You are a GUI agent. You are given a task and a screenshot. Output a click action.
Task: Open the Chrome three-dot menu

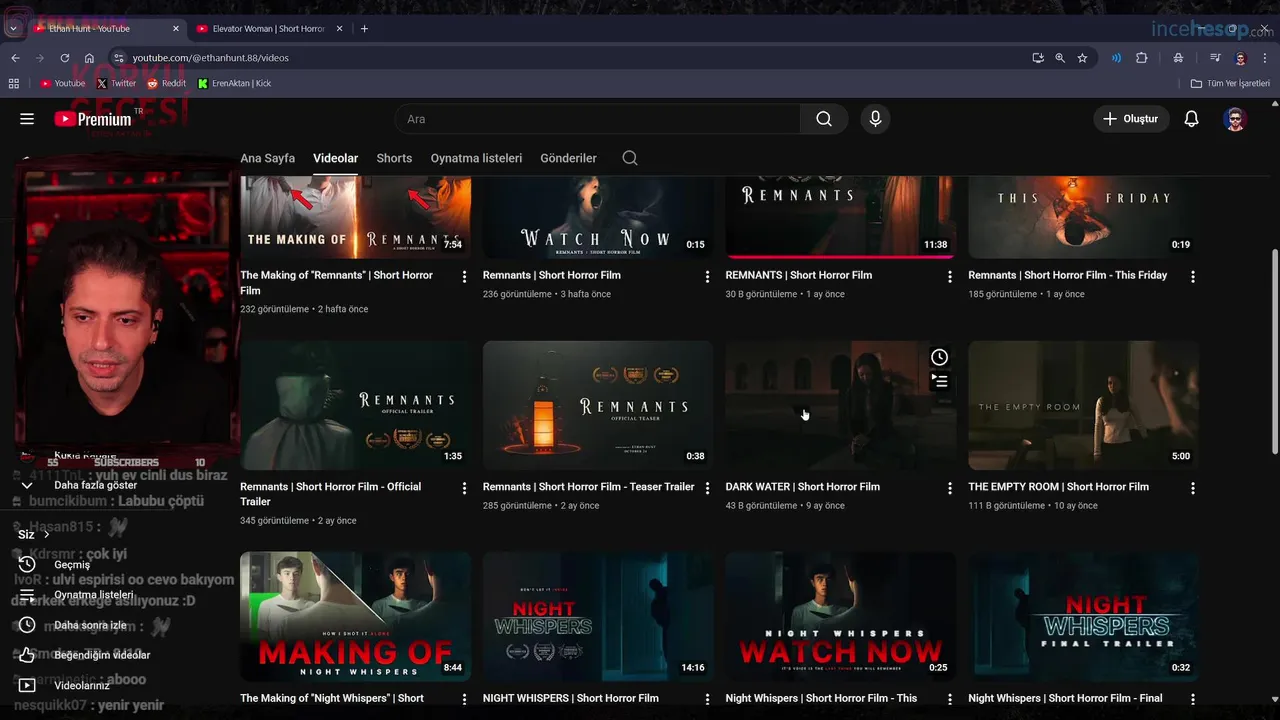pos(1265,58)
